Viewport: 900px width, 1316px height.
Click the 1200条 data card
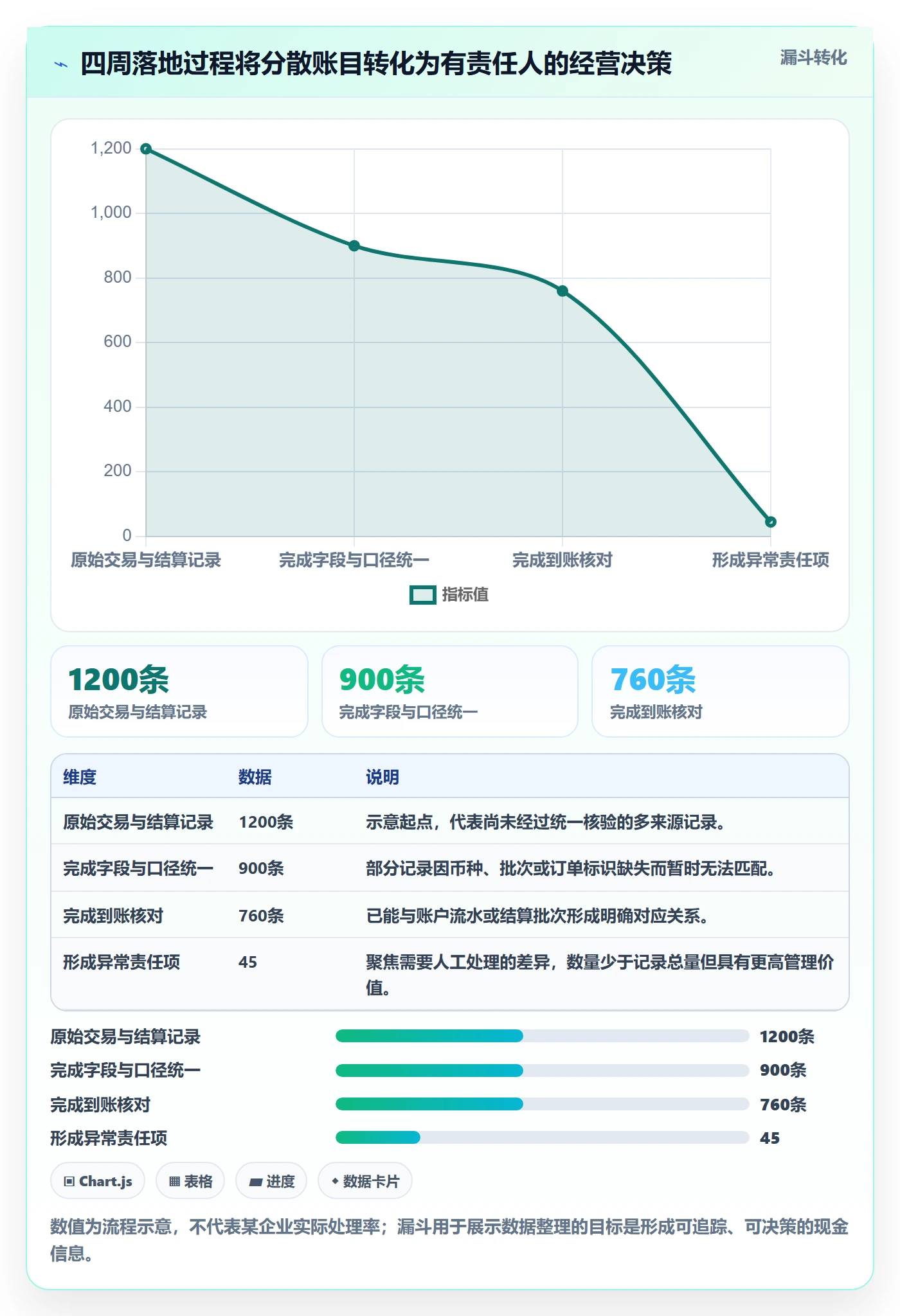[179, 691]
